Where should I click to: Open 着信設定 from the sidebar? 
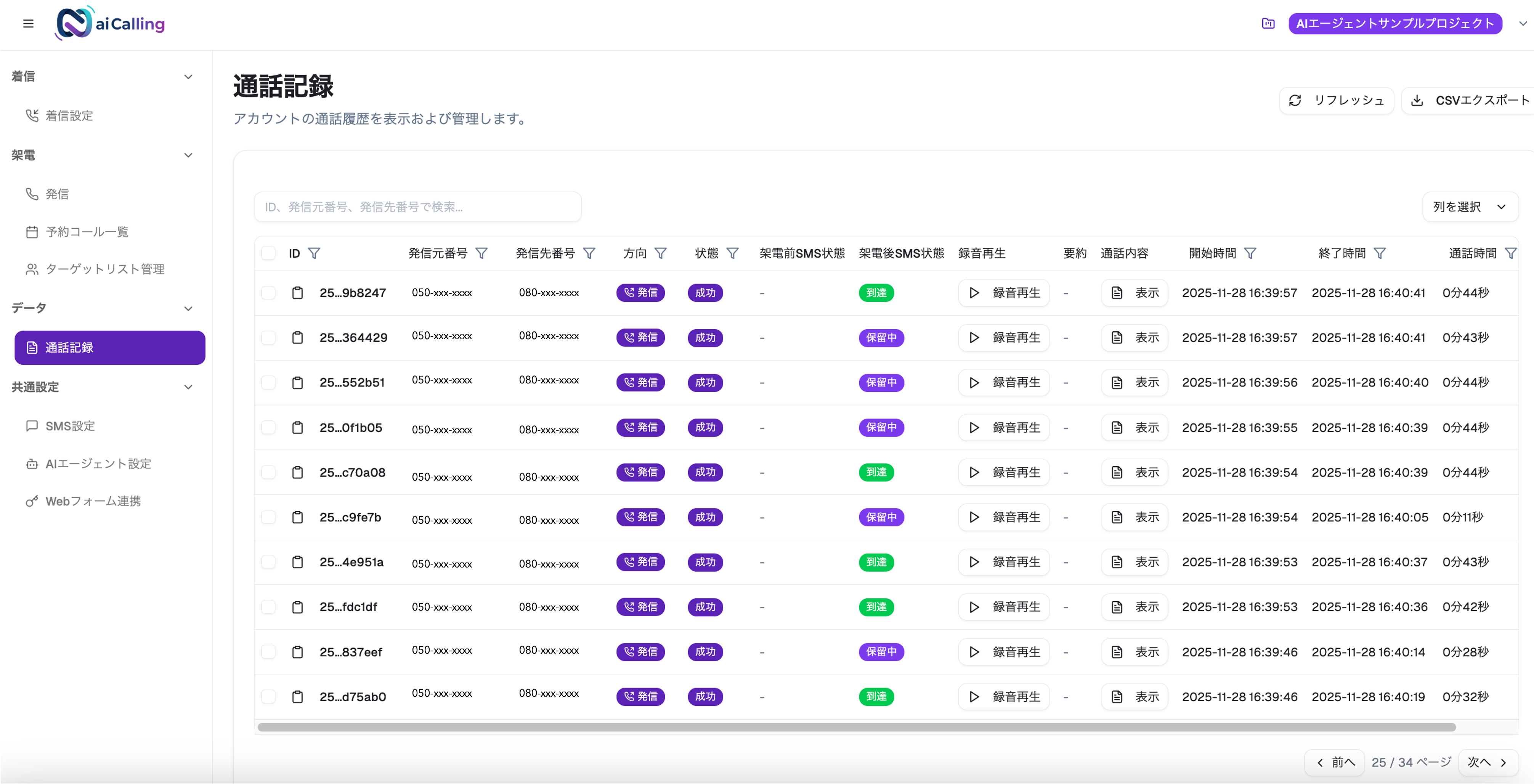coord(69,115)
